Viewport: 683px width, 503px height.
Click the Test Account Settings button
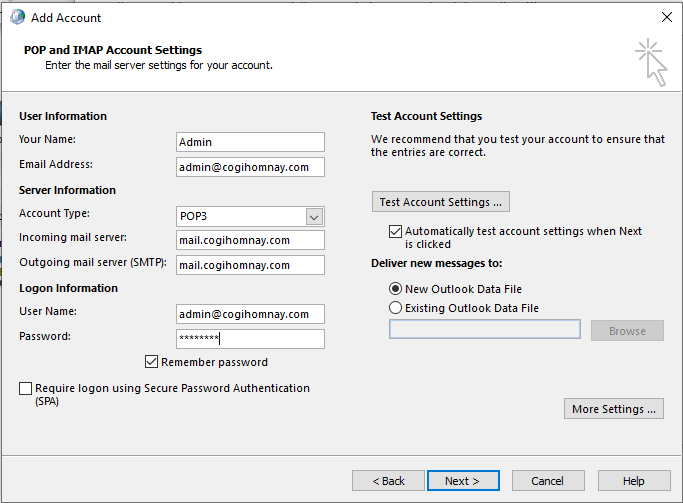pyautogui.click(x=441, y=202)
